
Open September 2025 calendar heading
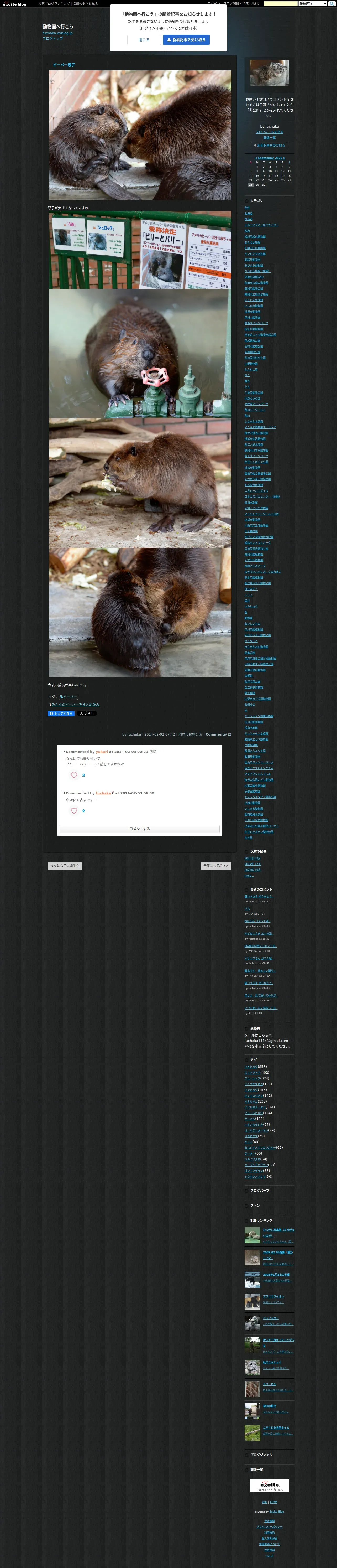[270, 158]
